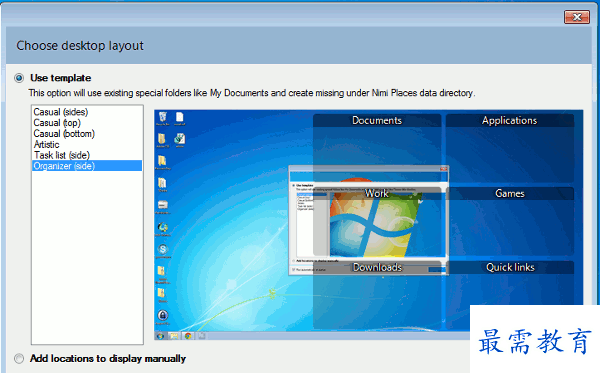Click the padlock icon in preview desktop

click(x=163, y=315)
